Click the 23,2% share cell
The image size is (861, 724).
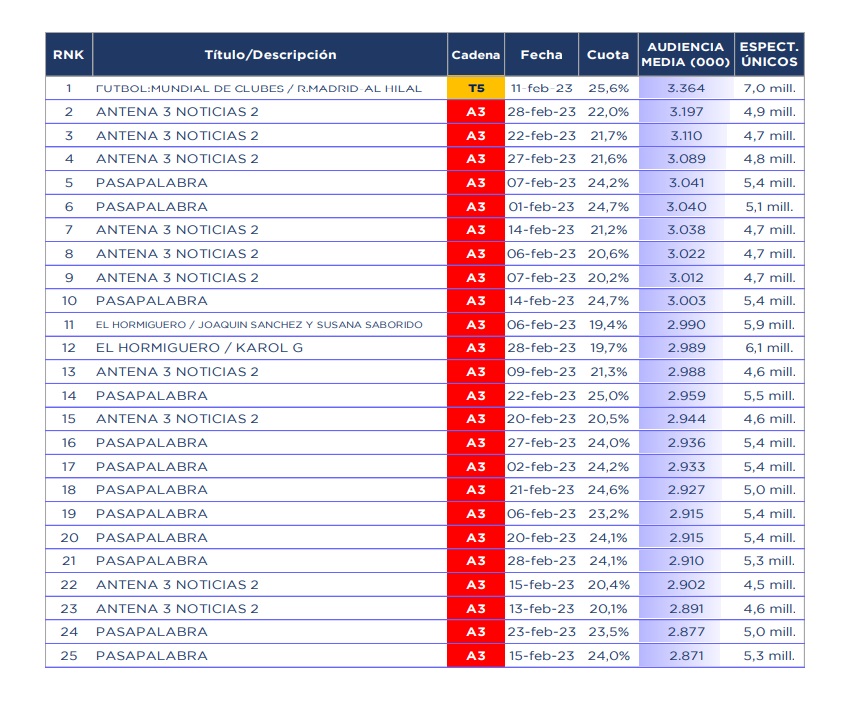[x=608, y=514]
